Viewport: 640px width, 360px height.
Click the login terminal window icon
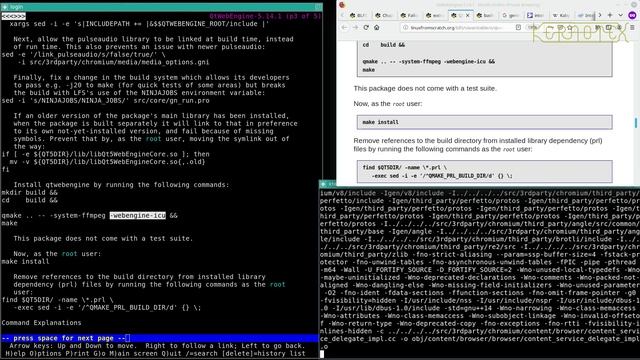[x=5, y=7]
